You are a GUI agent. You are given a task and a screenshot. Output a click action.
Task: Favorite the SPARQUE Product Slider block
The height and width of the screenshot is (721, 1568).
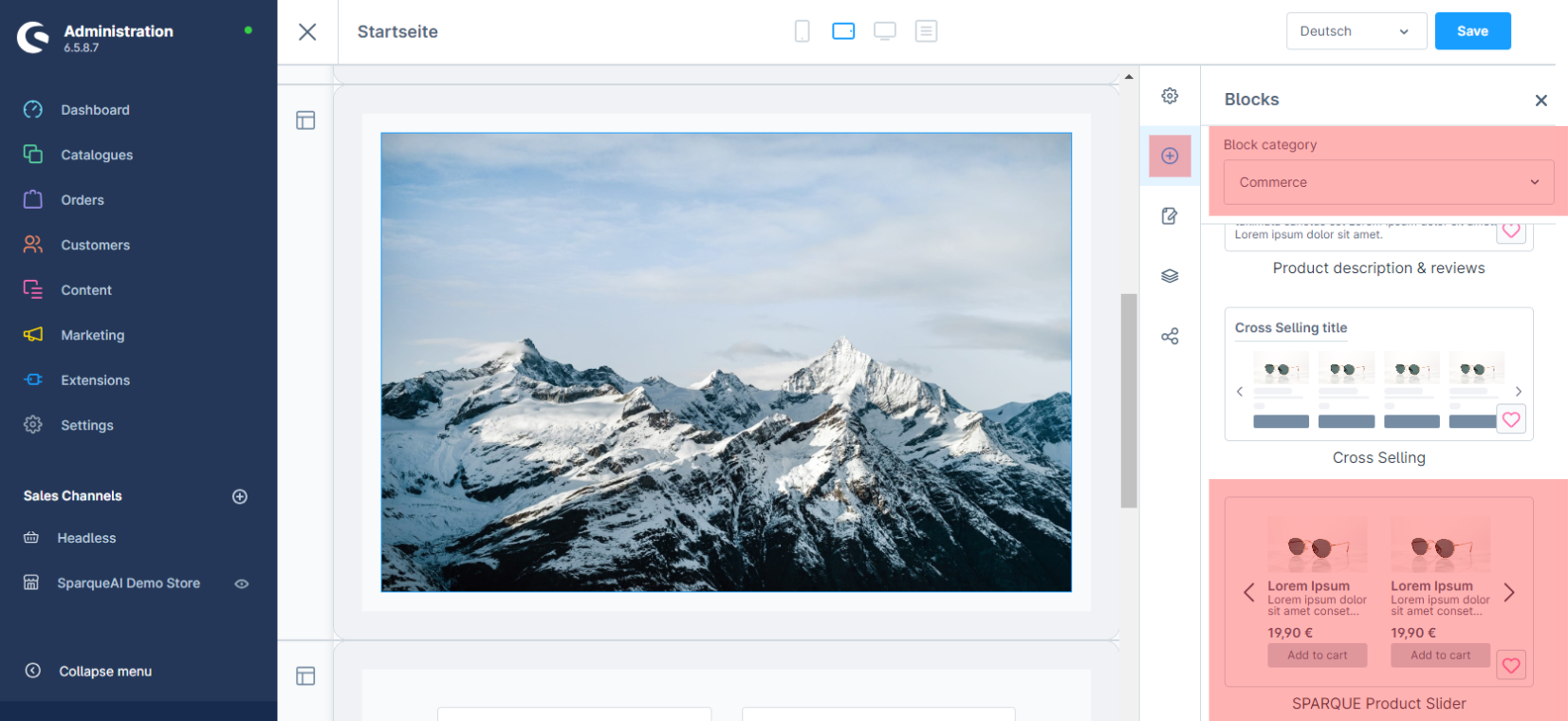tap(1511, 666)
